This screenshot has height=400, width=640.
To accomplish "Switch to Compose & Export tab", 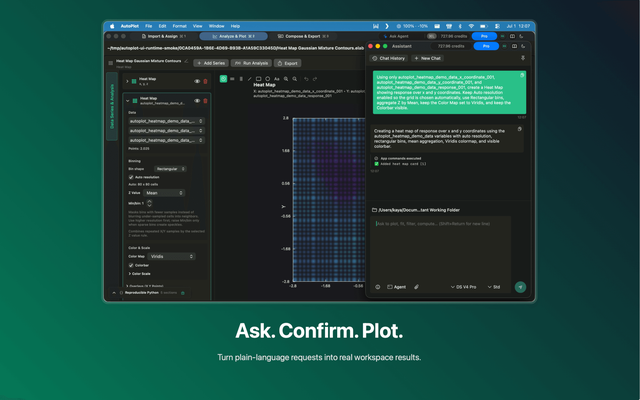I will [303, 36].
